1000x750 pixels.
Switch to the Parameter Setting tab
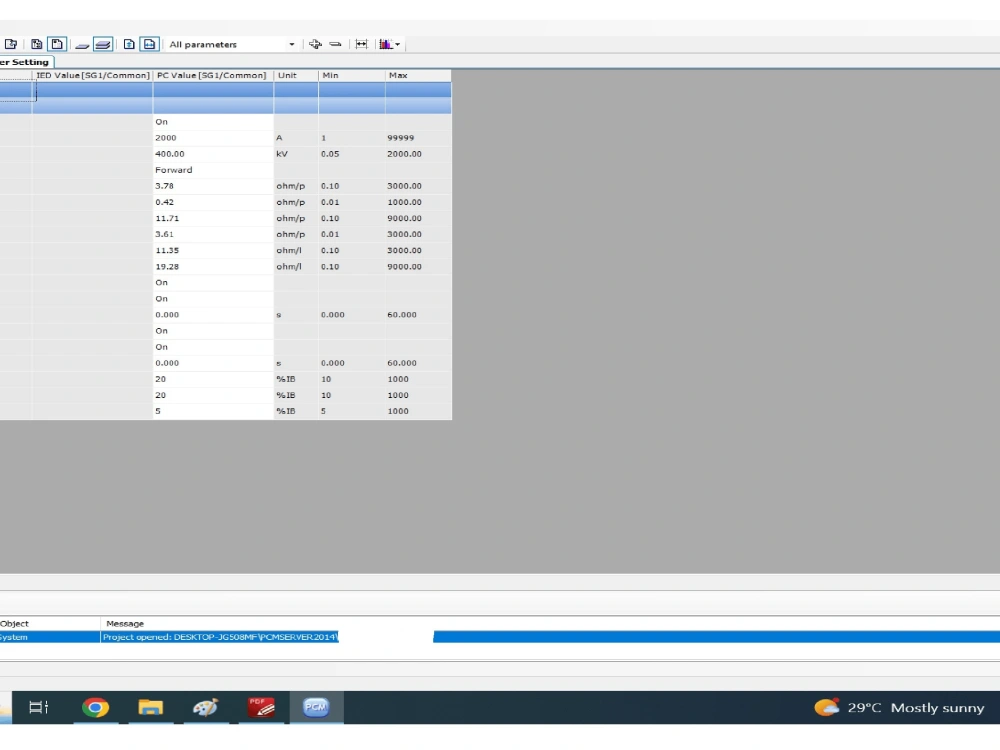pyautogui.click(x=25, y=61)
